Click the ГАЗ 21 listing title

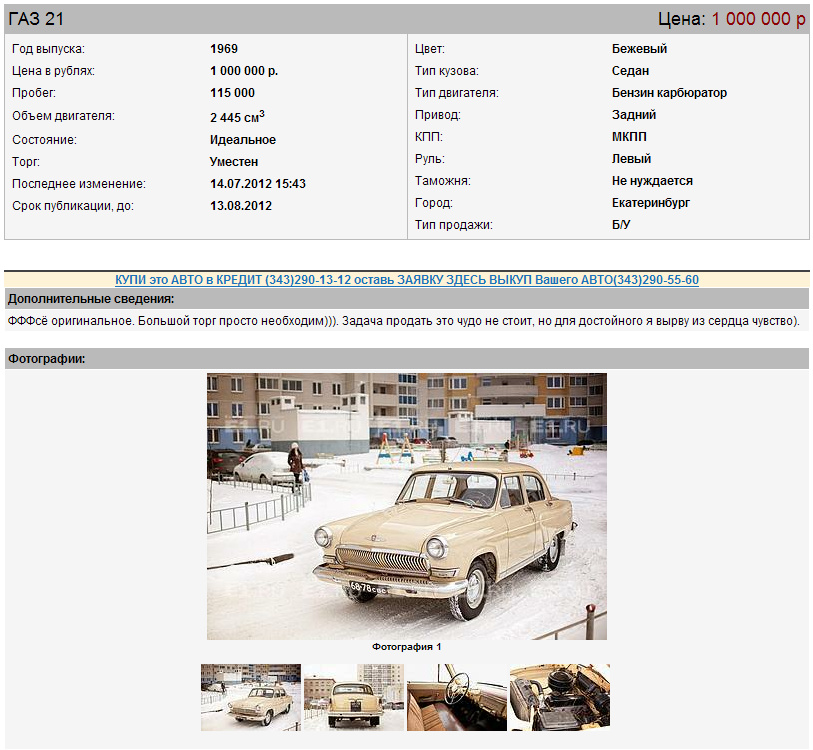tap(36, 19)
